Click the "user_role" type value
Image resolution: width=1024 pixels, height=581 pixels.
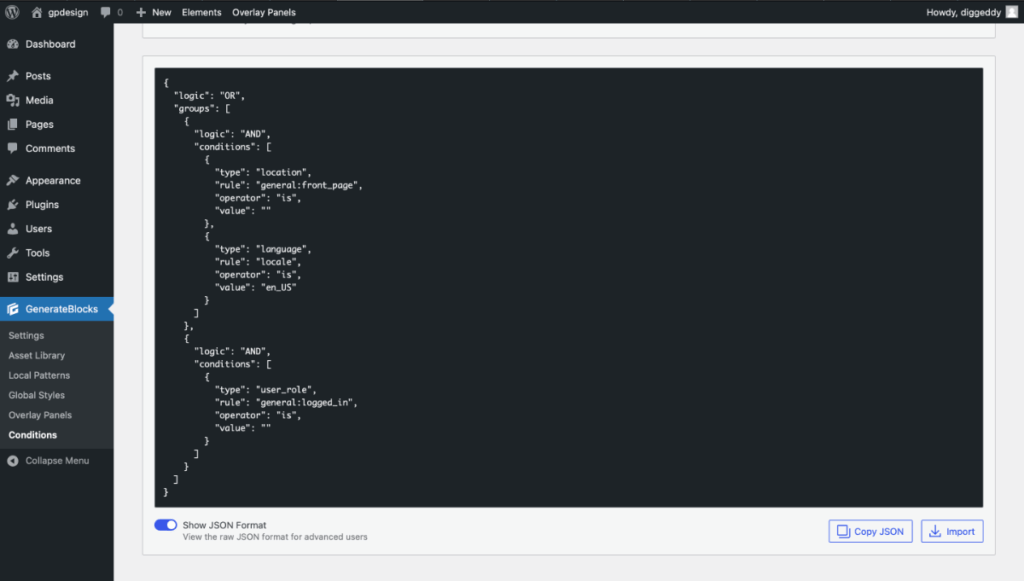click(285, 390)
